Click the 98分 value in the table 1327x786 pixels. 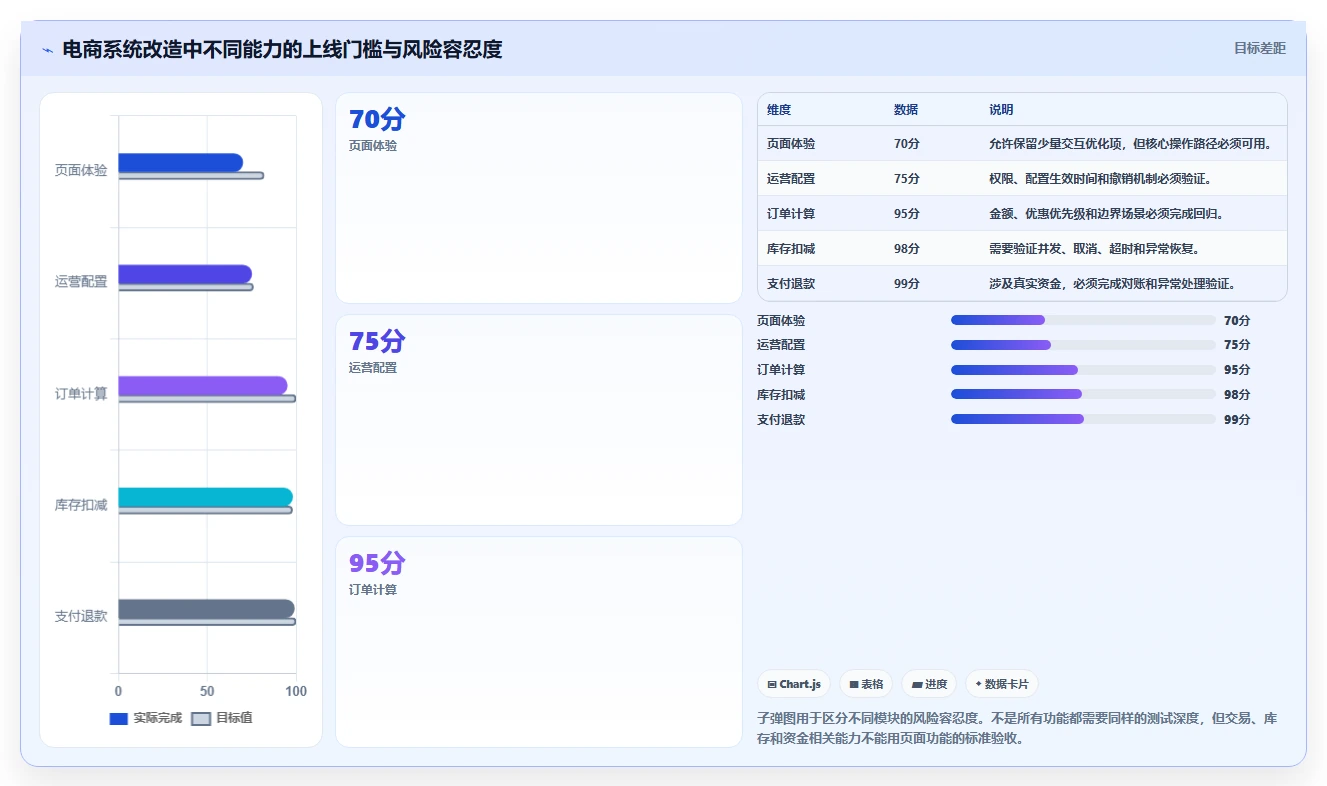click(x=907, y=249)
